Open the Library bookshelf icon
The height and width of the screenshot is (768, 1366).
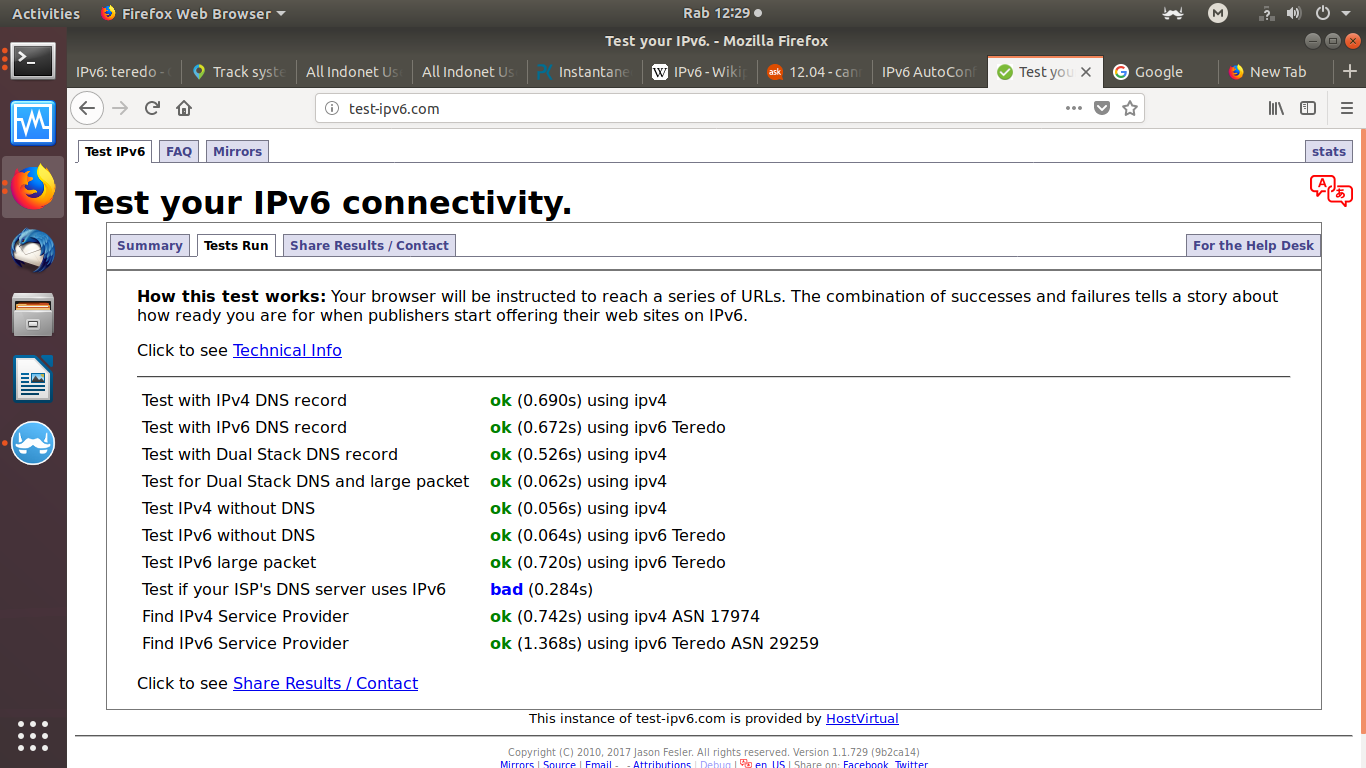tap(1276, 108)
